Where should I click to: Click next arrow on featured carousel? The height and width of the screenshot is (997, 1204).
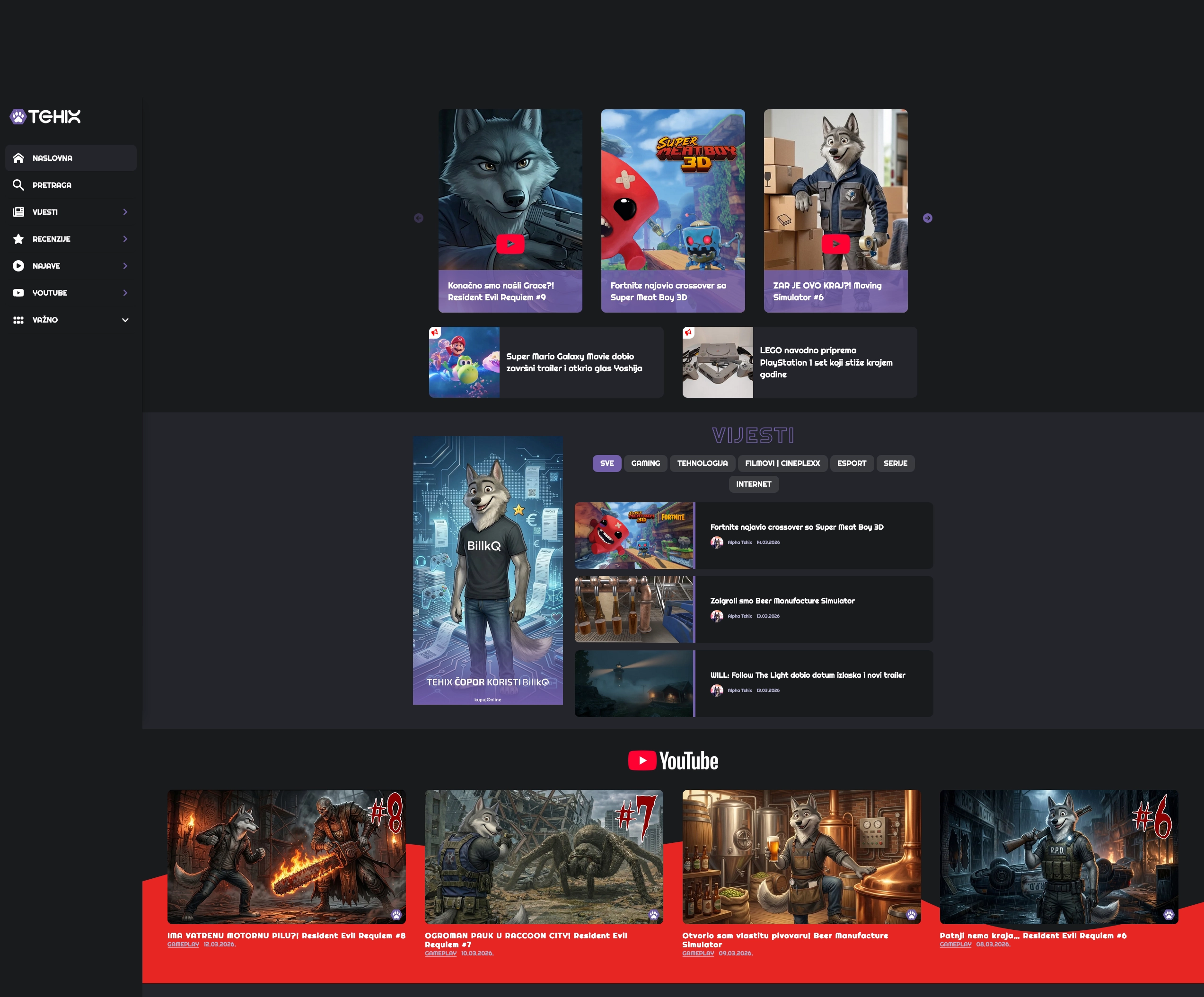[927, 218]
